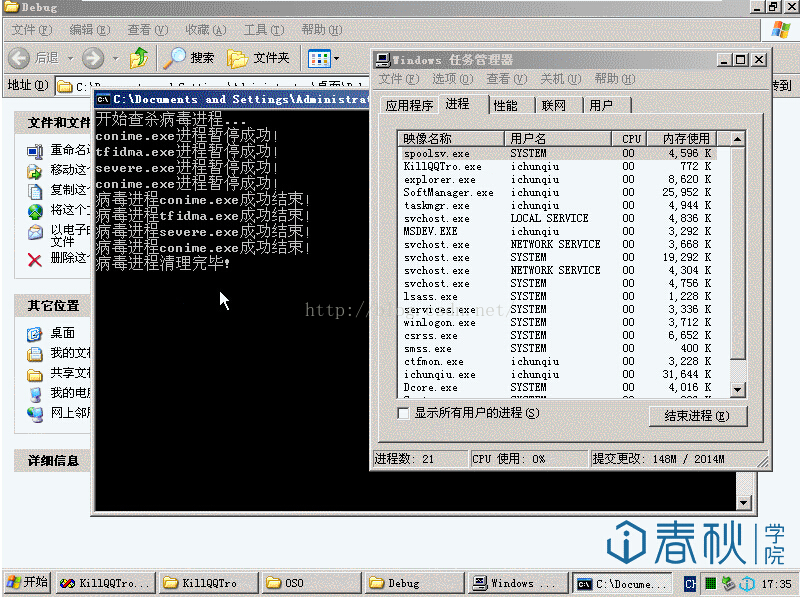Toggle the 文件夹 folders pane button
Viewport: 800px width, 598px height.
pyautogui.click(x=259, y=58)
